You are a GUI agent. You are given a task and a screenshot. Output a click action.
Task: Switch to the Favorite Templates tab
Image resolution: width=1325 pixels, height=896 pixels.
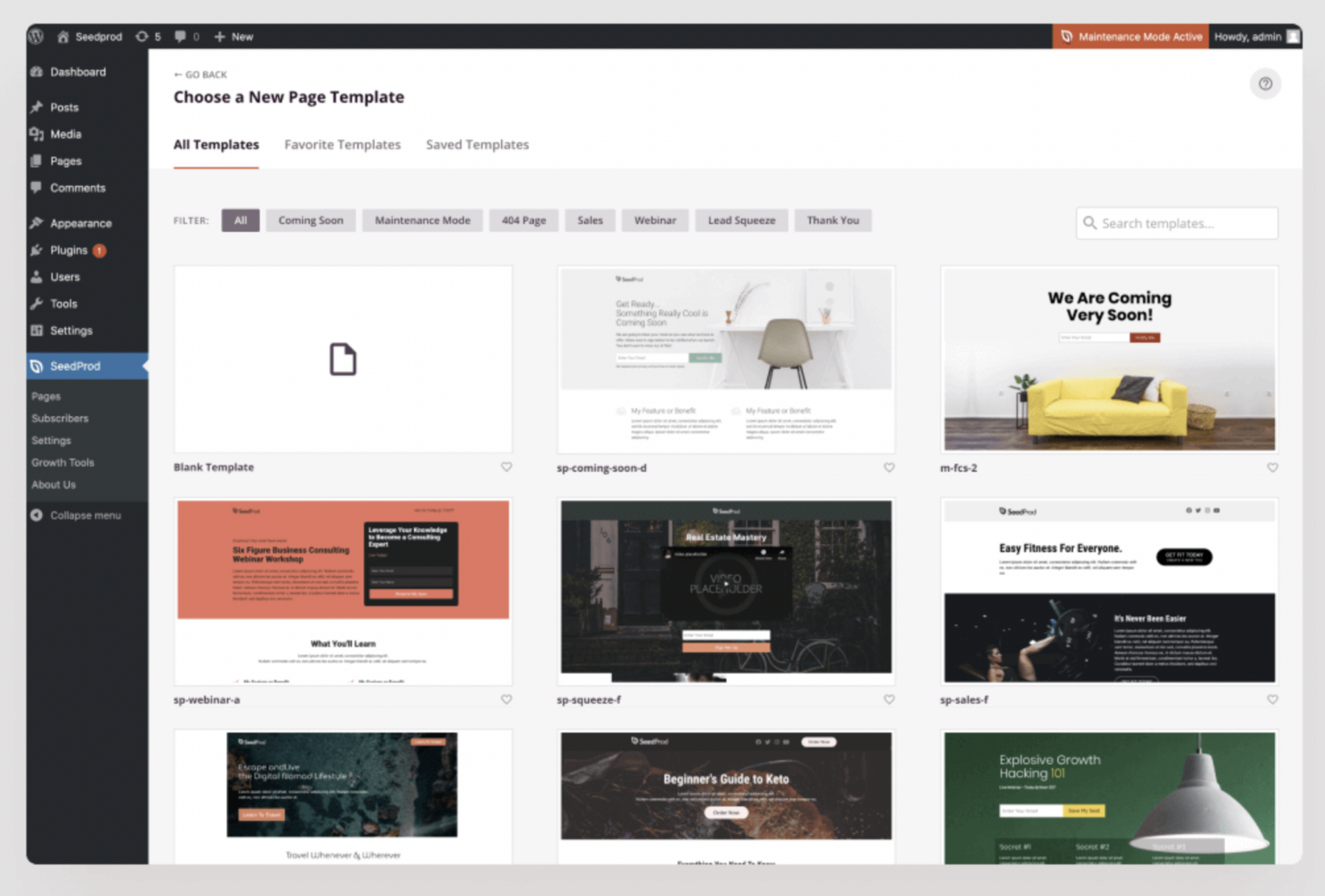tap(342, 145)
